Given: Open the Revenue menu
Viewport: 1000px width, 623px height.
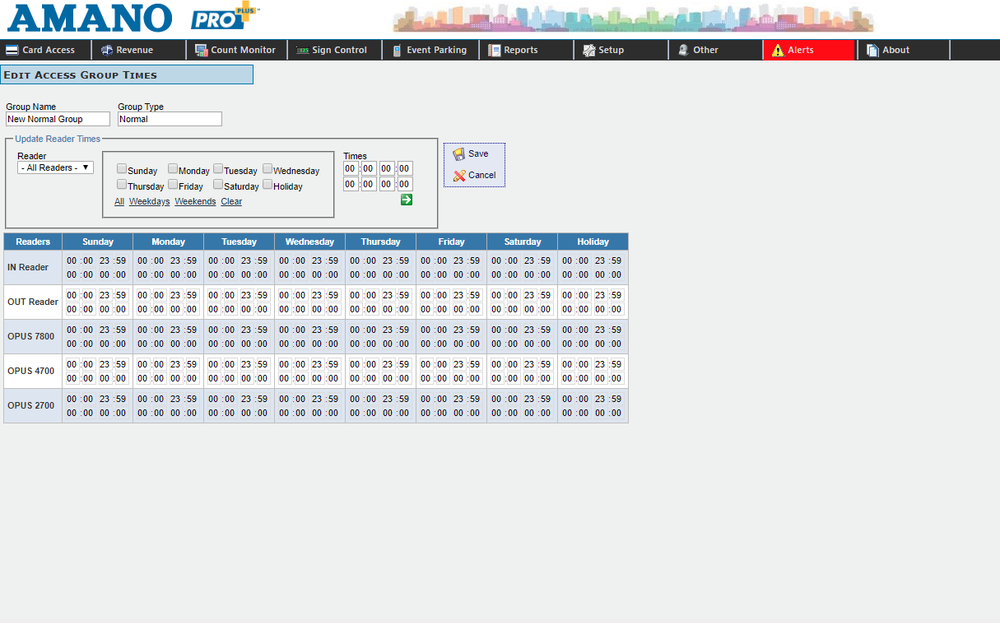Looking at the screenshot, I should pos(139,50).
